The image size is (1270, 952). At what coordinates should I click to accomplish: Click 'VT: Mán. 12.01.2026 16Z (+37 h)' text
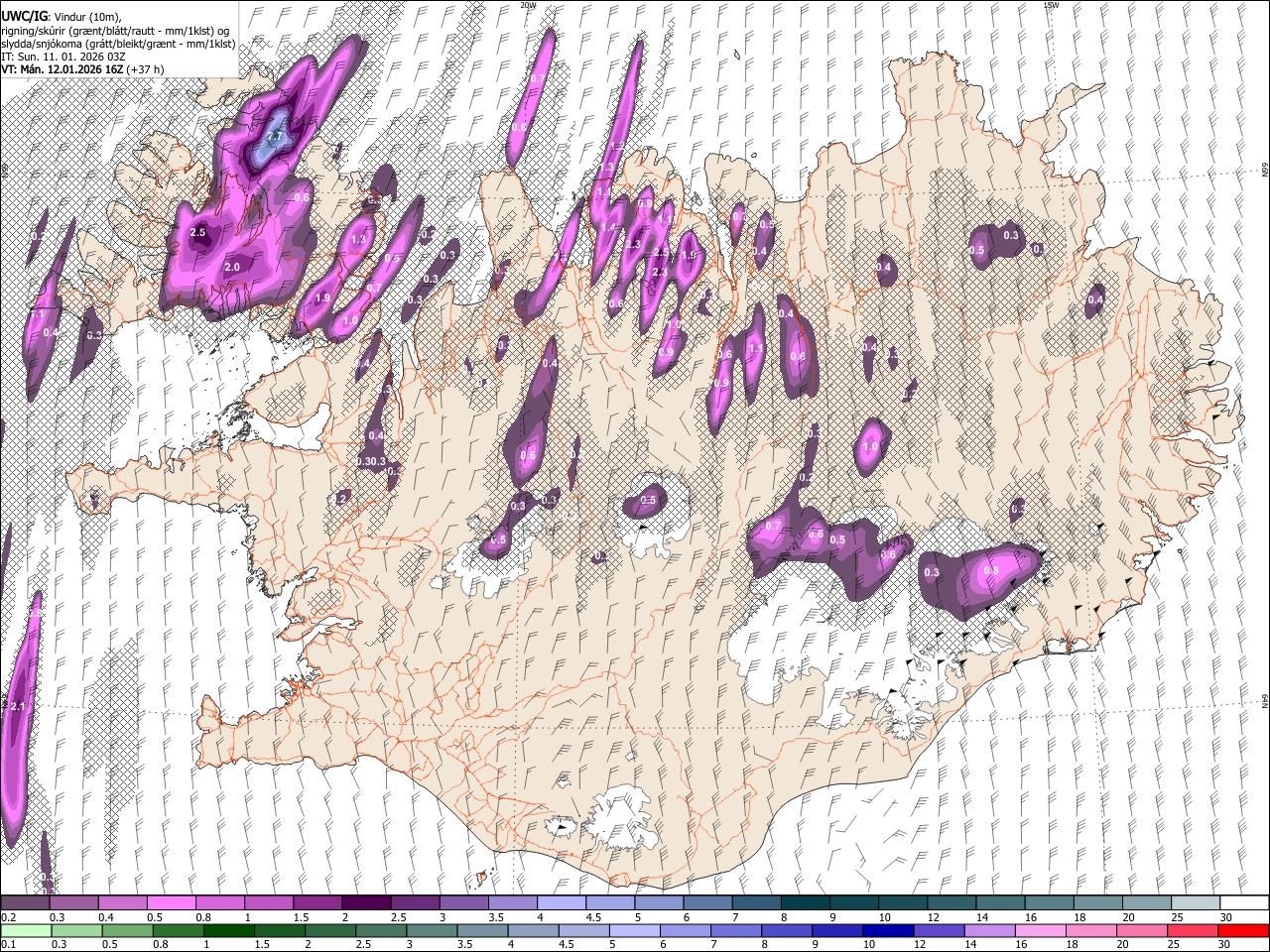pyautogui.click(x=83, y=69)
